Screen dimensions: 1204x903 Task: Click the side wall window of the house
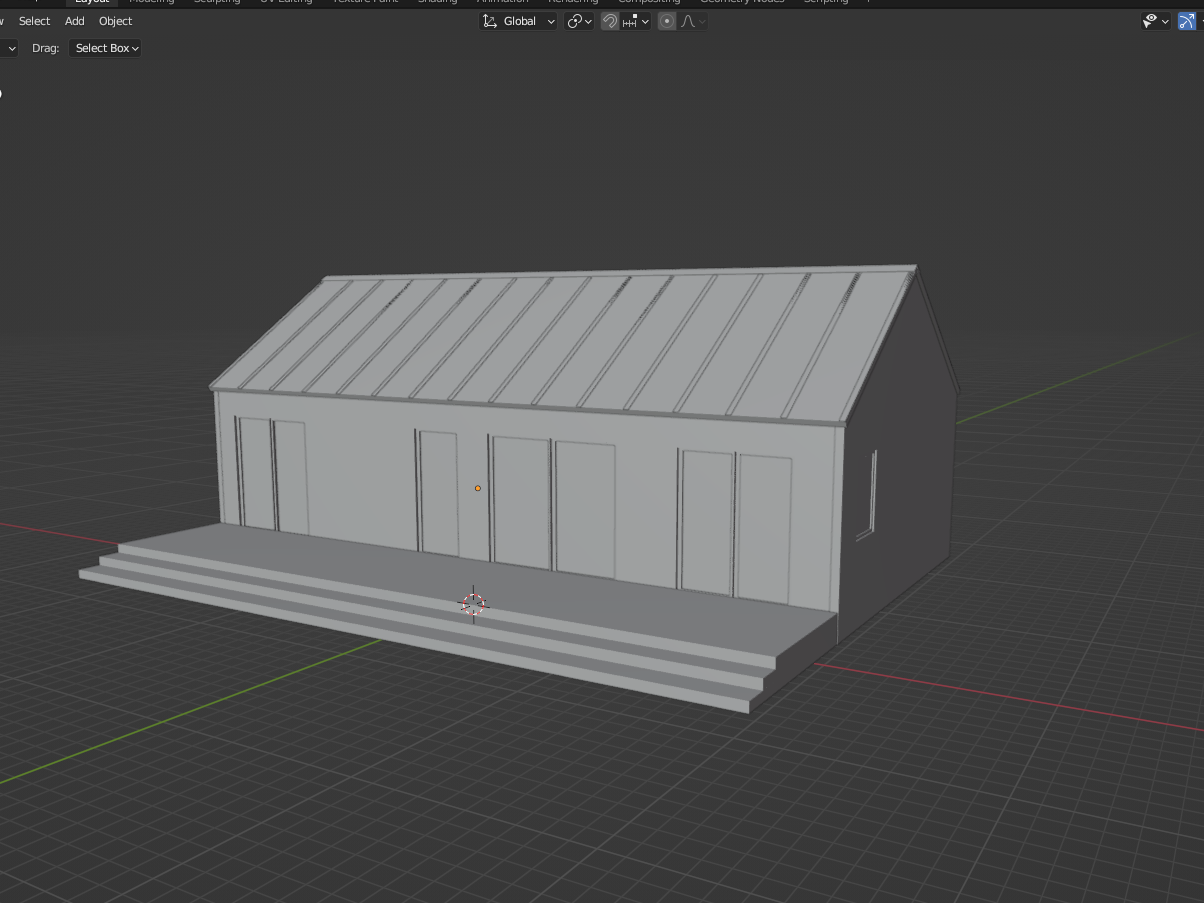[866, 495]
